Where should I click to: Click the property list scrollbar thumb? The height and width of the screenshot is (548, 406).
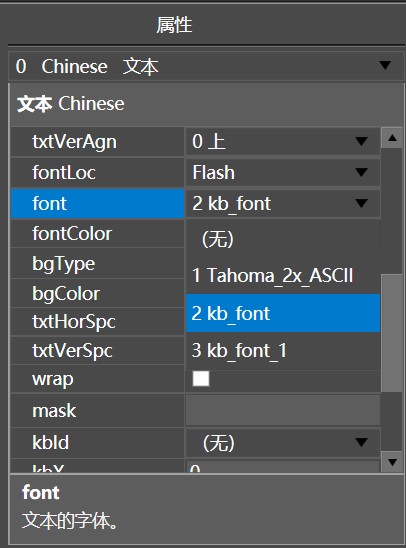tap(392, 333)
